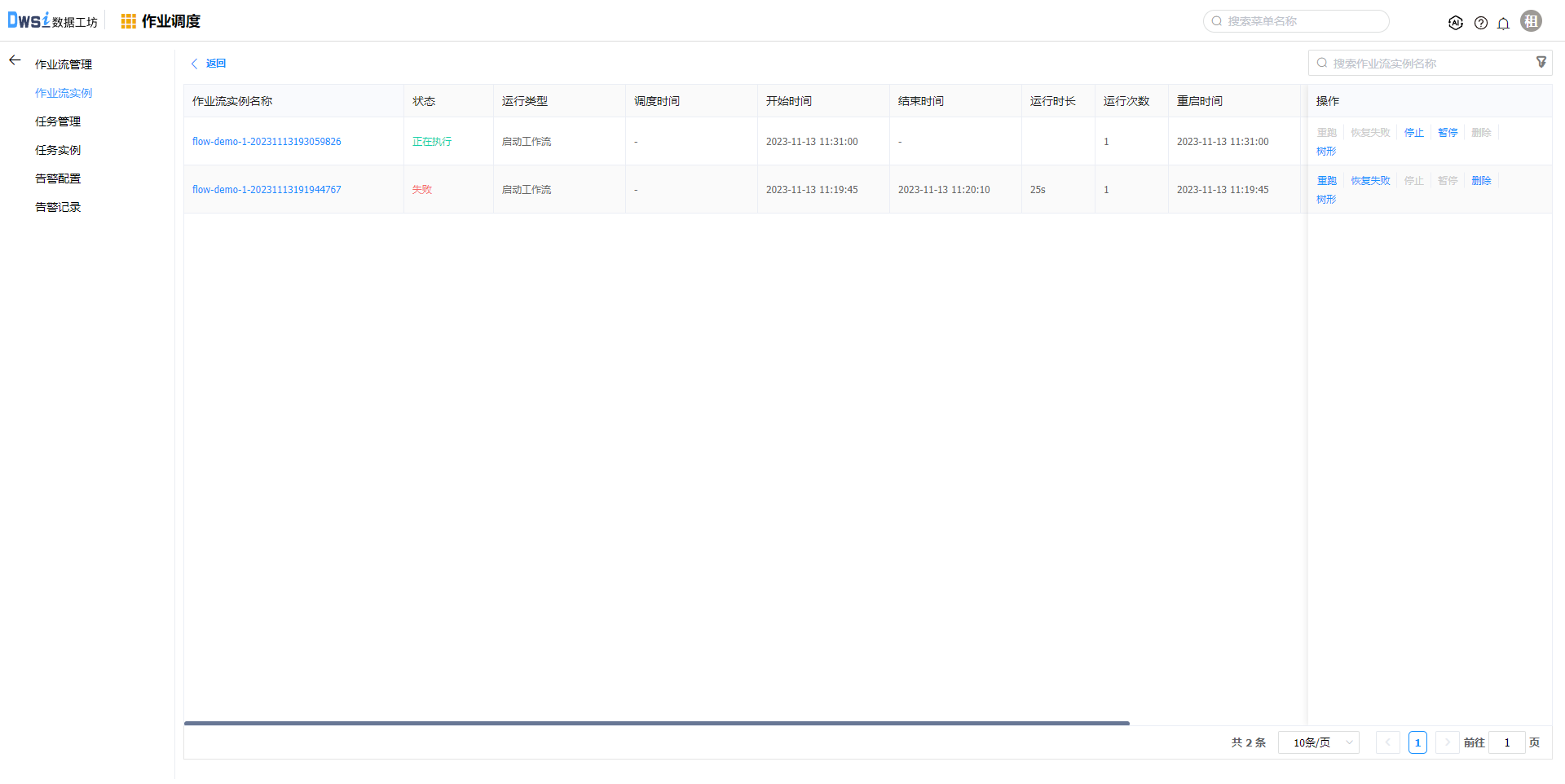Click 重跑 for the failed instance

(x=1326, y=181)
